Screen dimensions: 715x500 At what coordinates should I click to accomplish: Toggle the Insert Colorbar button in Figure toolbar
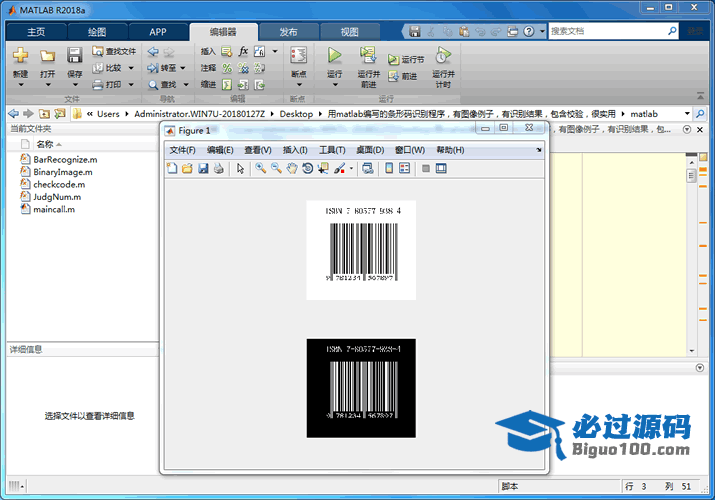coord(389,169)
